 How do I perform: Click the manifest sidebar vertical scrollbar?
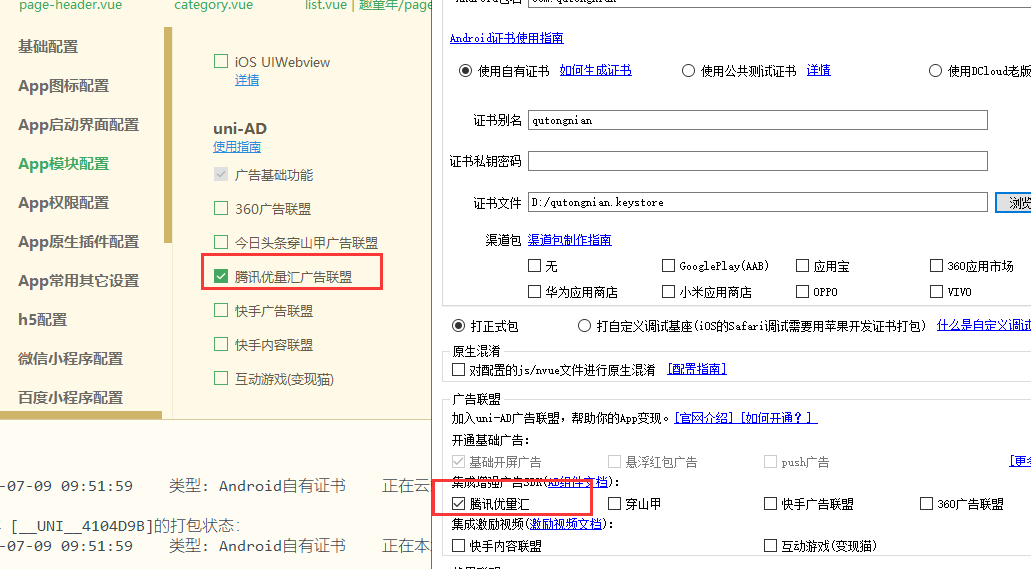coord(168,135)
